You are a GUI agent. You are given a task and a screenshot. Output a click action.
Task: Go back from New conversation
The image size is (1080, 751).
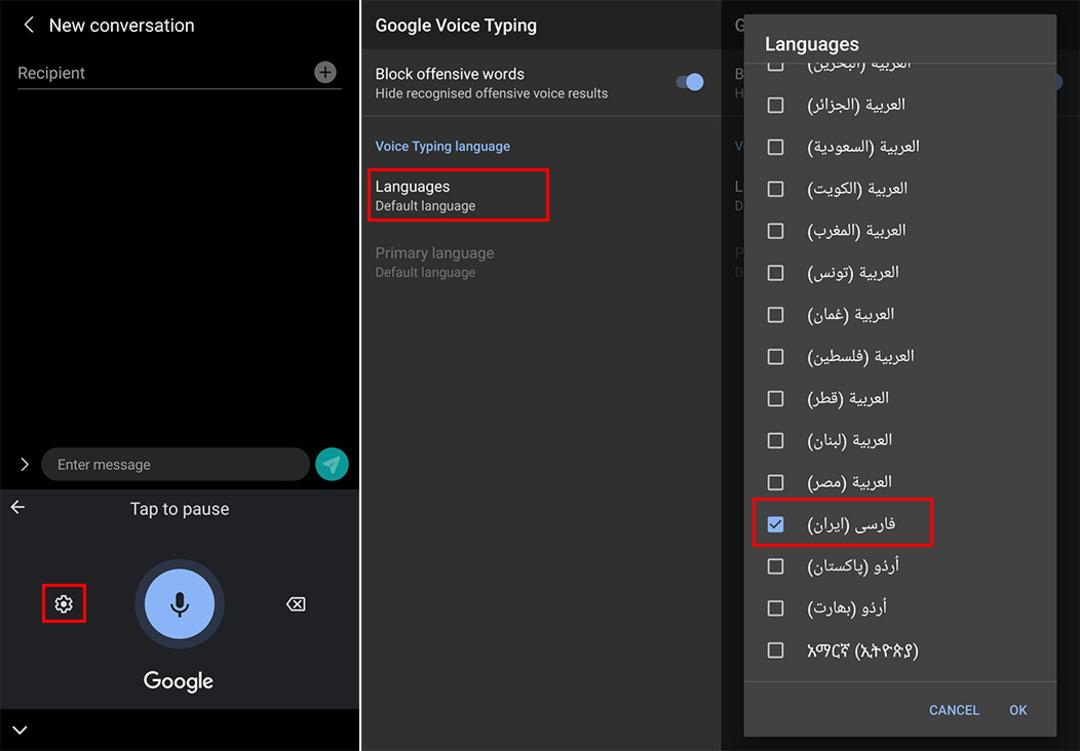point(29,25)
